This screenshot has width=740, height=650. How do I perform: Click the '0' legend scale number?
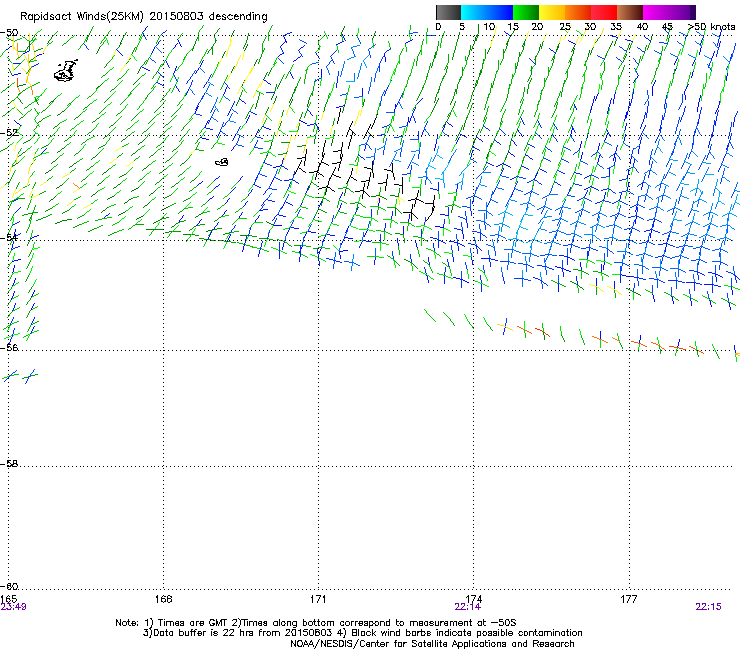[438, 27]
